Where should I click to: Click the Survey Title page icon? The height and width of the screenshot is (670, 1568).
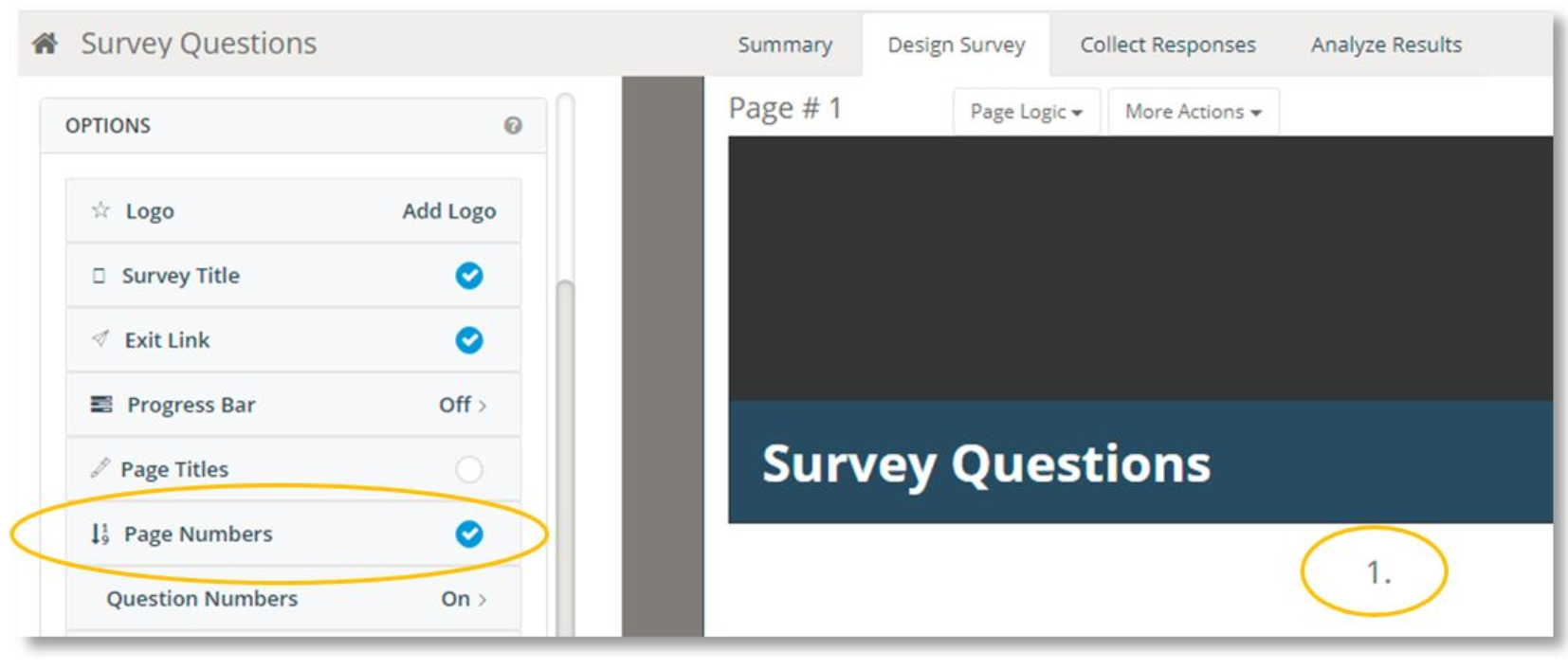(x=99, y=276)
